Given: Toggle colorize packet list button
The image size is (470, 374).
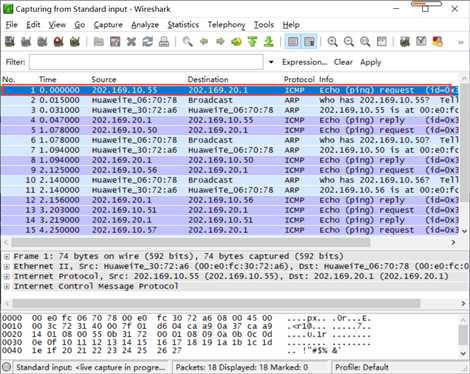Looking at the screenshot, I should click(x=293, y=42).
